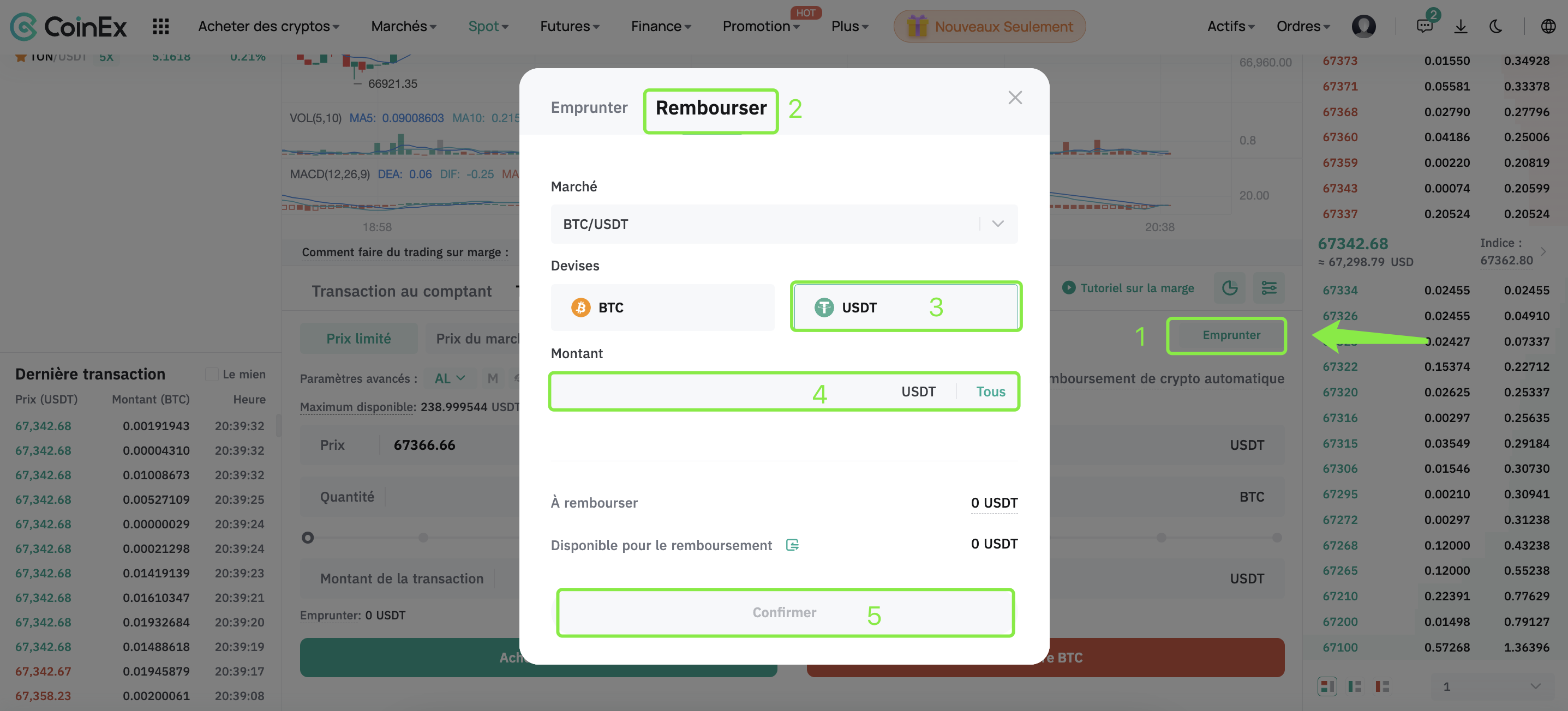This screenshot has height=711, width=1568.
Task: Click the Montant USDT input field
Action: coord(719,391)
